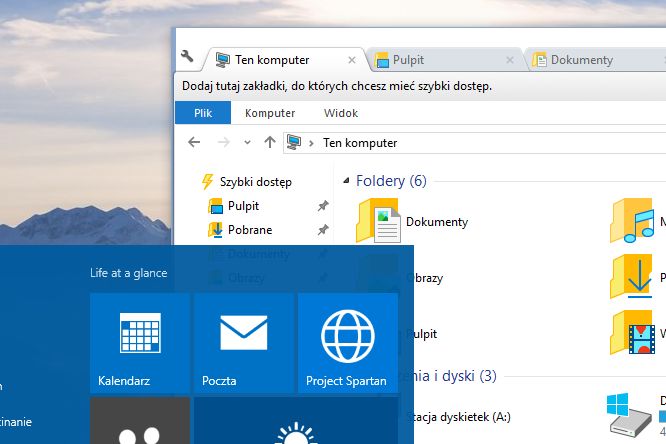Viewport: 666px width, 444px height.
Task: Go back with the left arrow
Action: (194, 142)
